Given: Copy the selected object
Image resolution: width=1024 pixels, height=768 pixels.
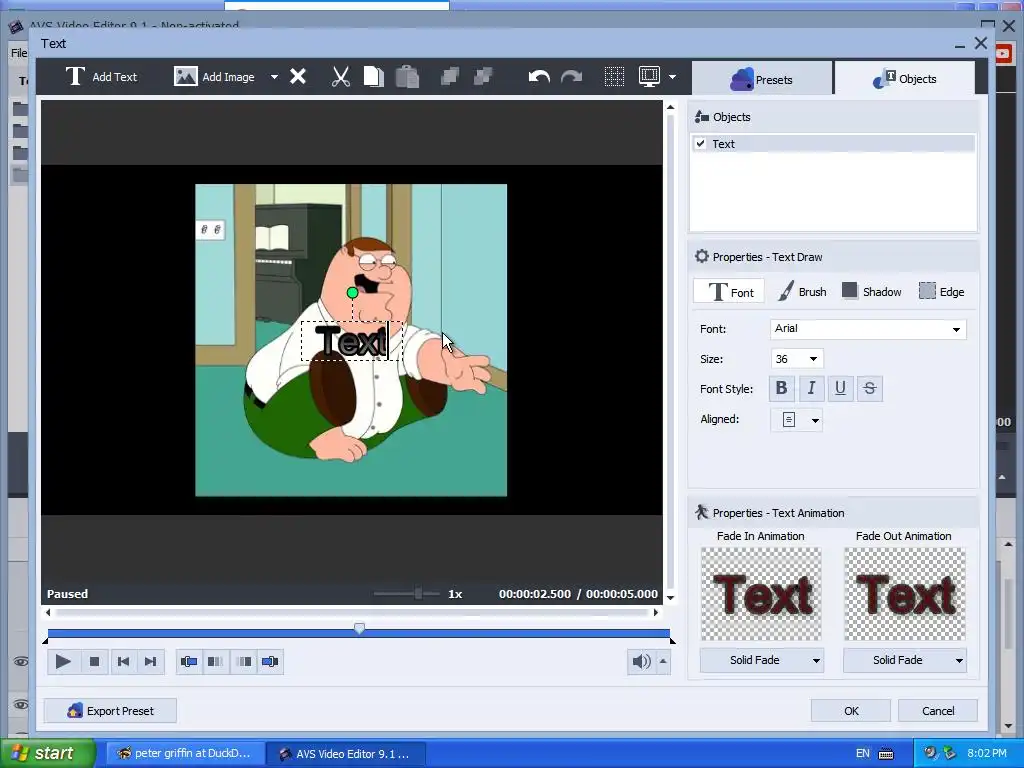Looking at the screenshot, I should point(374,77).
